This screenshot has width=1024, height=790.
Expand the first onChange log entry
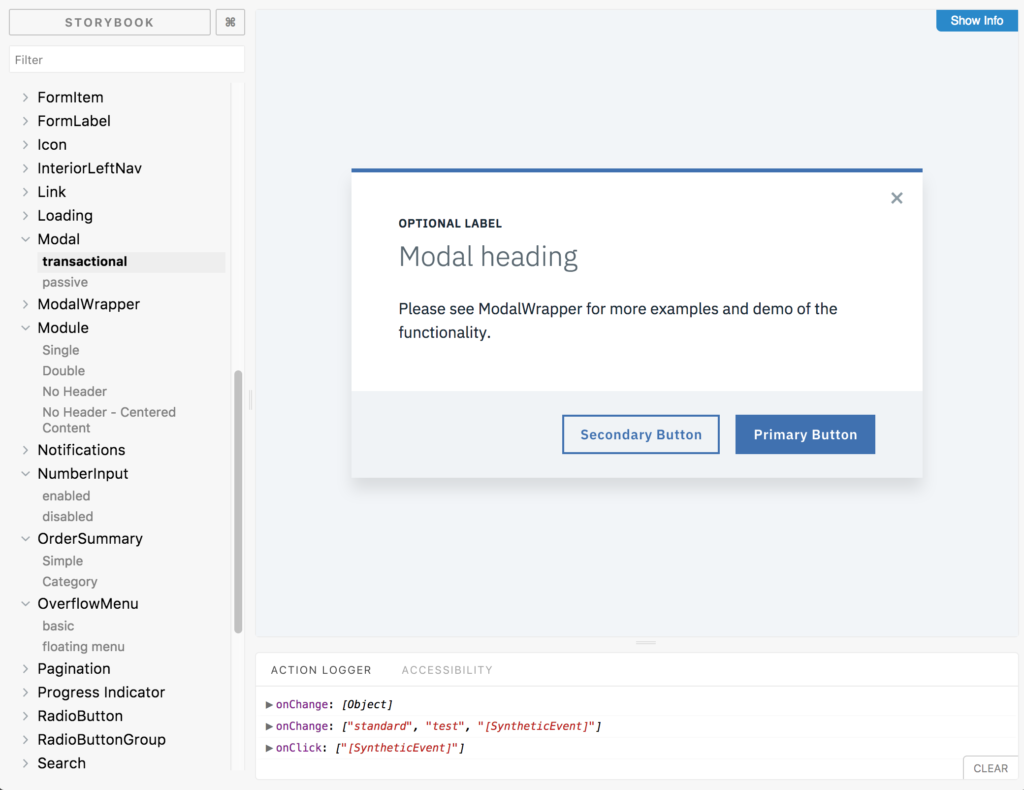point(267,704)
